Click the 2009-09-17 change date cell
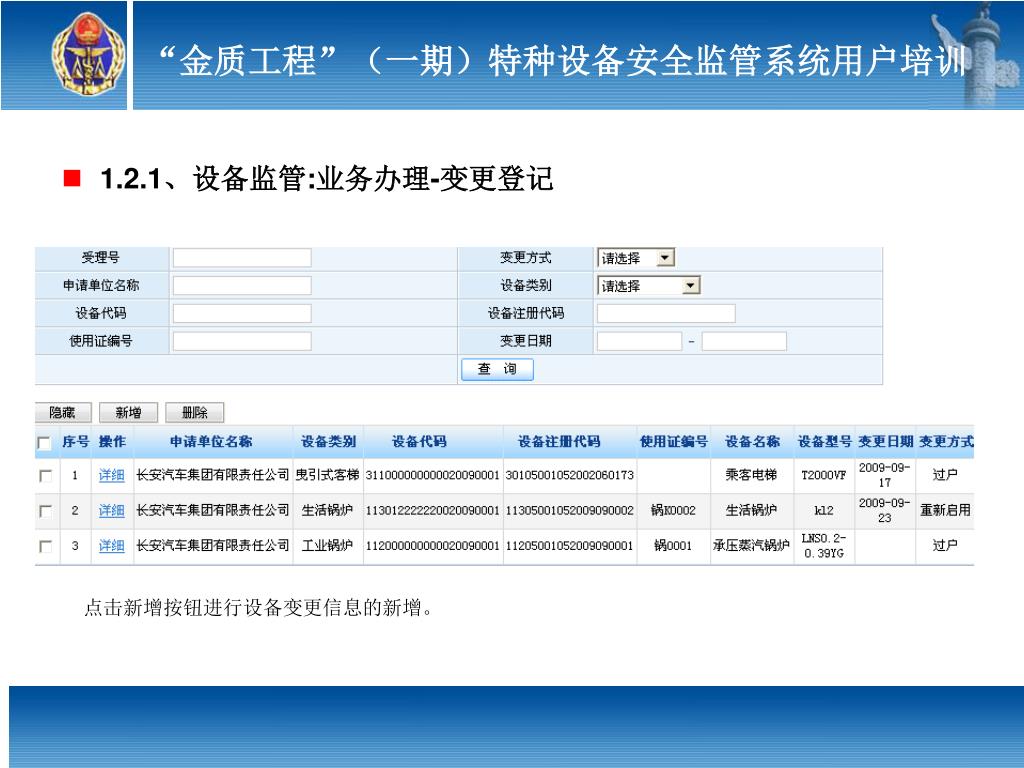Image resolution: width=1024 pixels, height=768 pixels. click(x=884, y=475)
